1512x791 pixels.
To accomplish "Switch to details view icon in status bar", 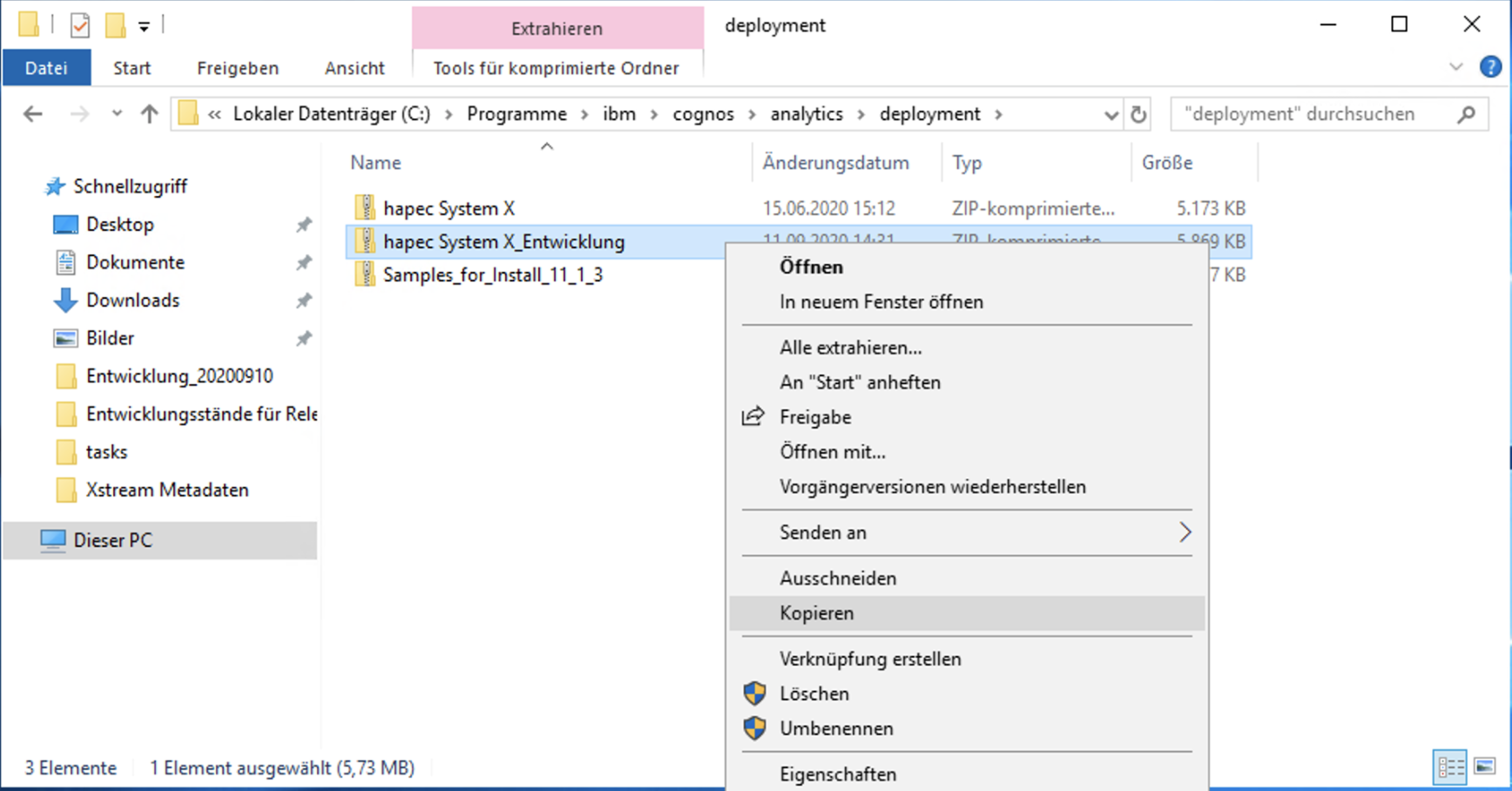I will pos(1450,767).
